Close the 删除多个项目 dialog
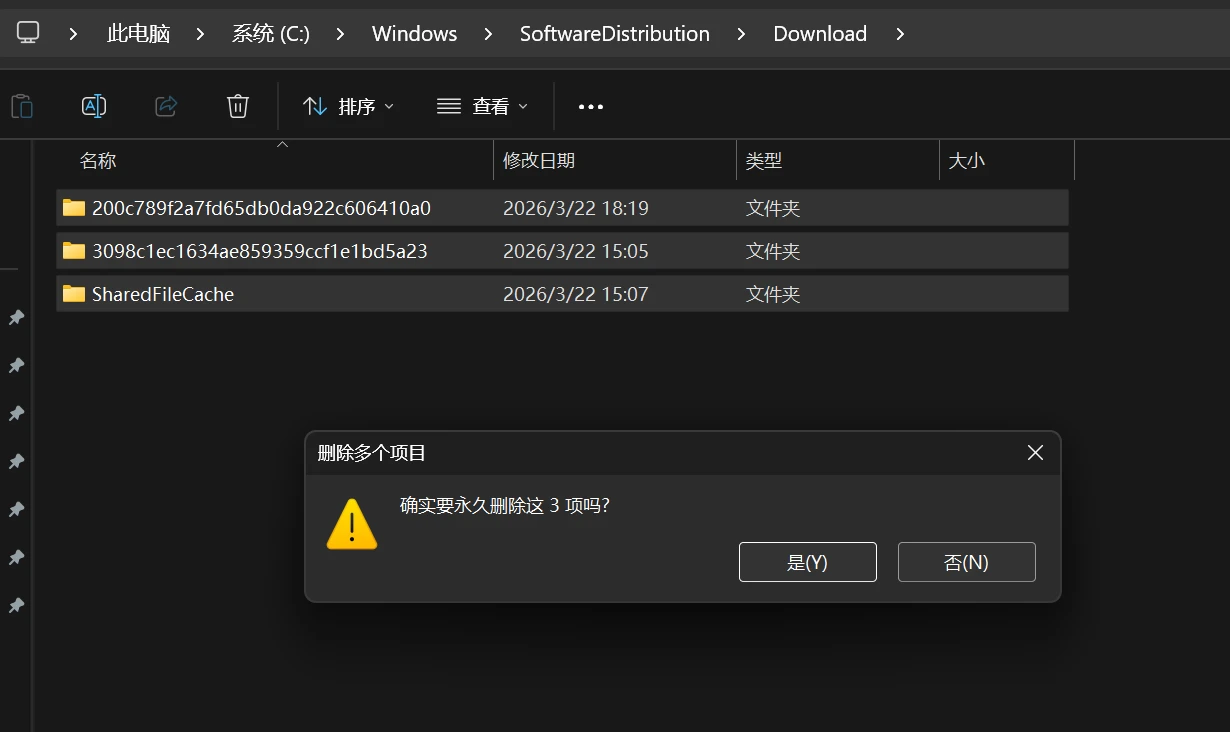Screen dimensions: 1230x732 1035,453
